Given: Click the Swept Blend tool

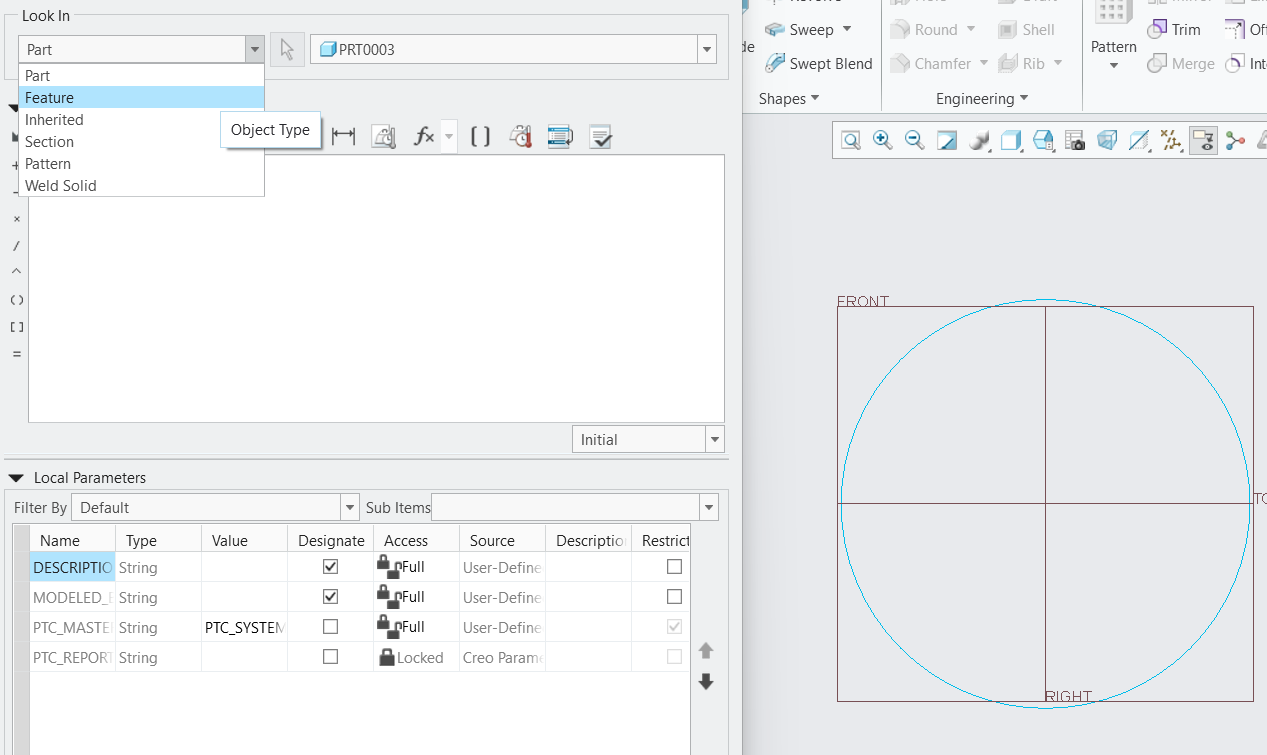Looking at the screenshot, I should tap(819, 63).
